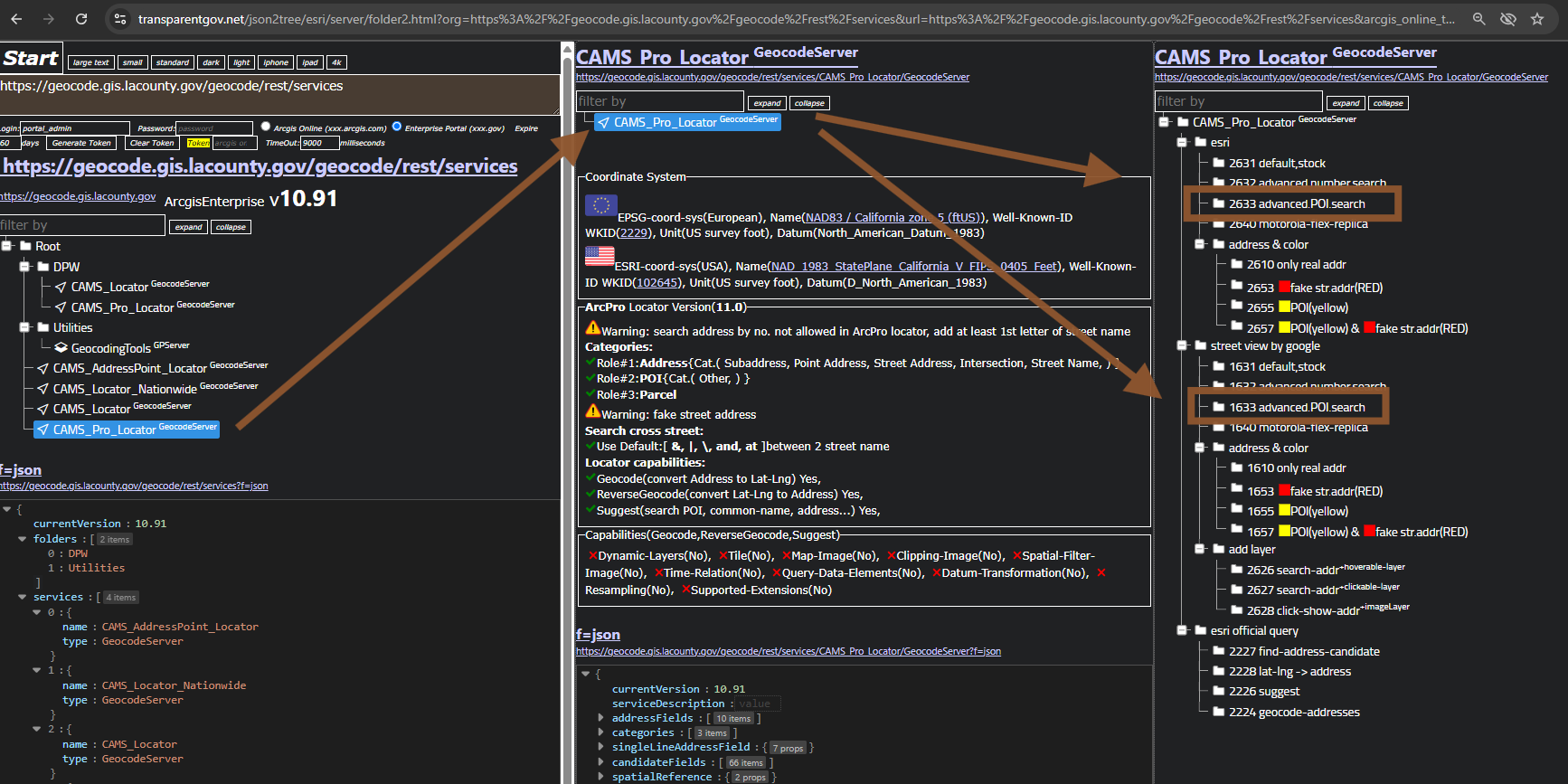This screenshot has width=1568, height=784.
Task: Click the USA flag icon
Action: (599, 256)
